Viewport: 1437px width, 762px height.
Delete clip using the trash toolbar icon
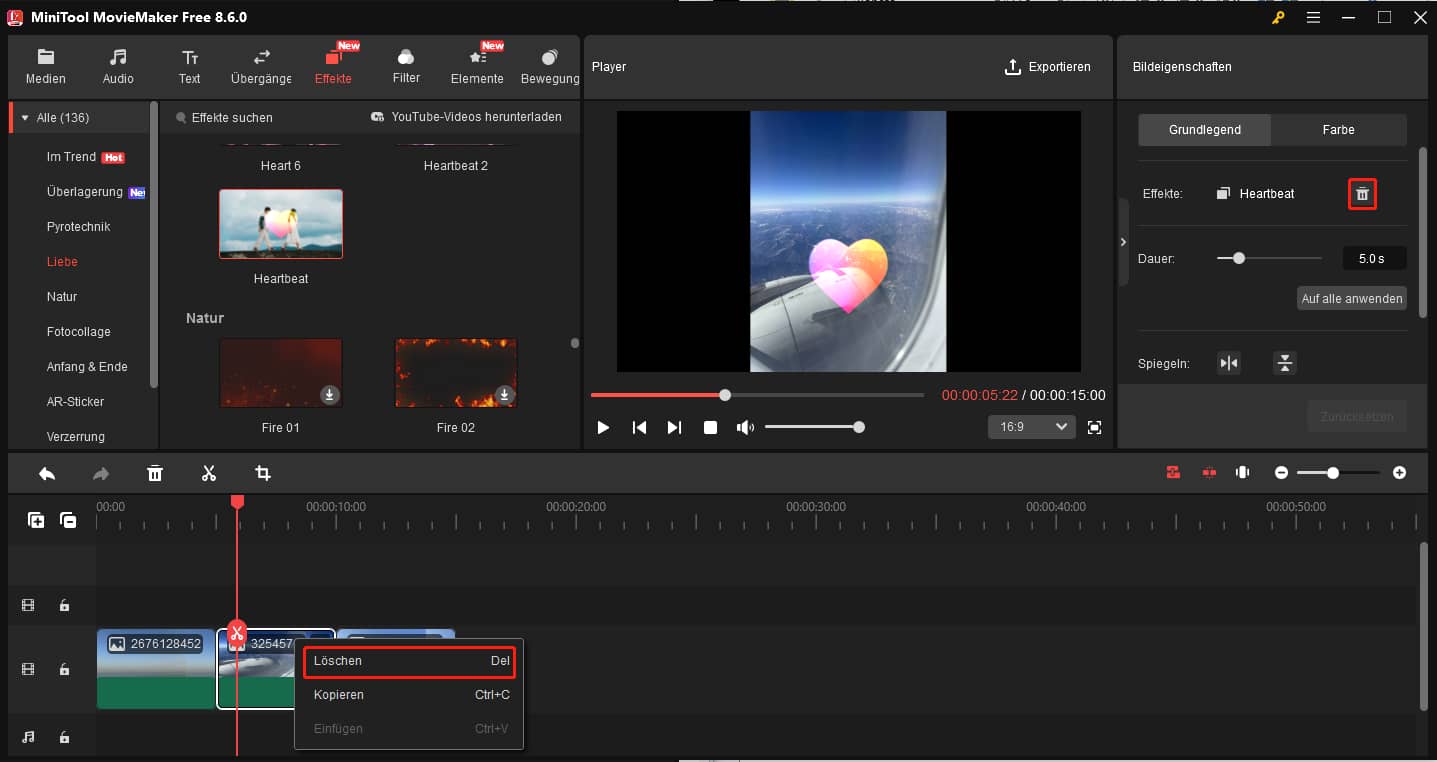155,472
